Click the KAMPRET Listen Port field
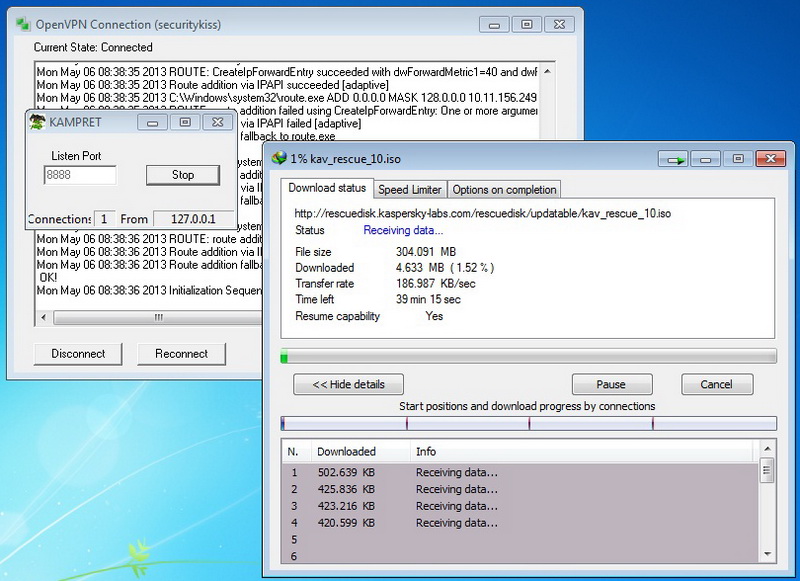800x581 pixels. (80, 175)
